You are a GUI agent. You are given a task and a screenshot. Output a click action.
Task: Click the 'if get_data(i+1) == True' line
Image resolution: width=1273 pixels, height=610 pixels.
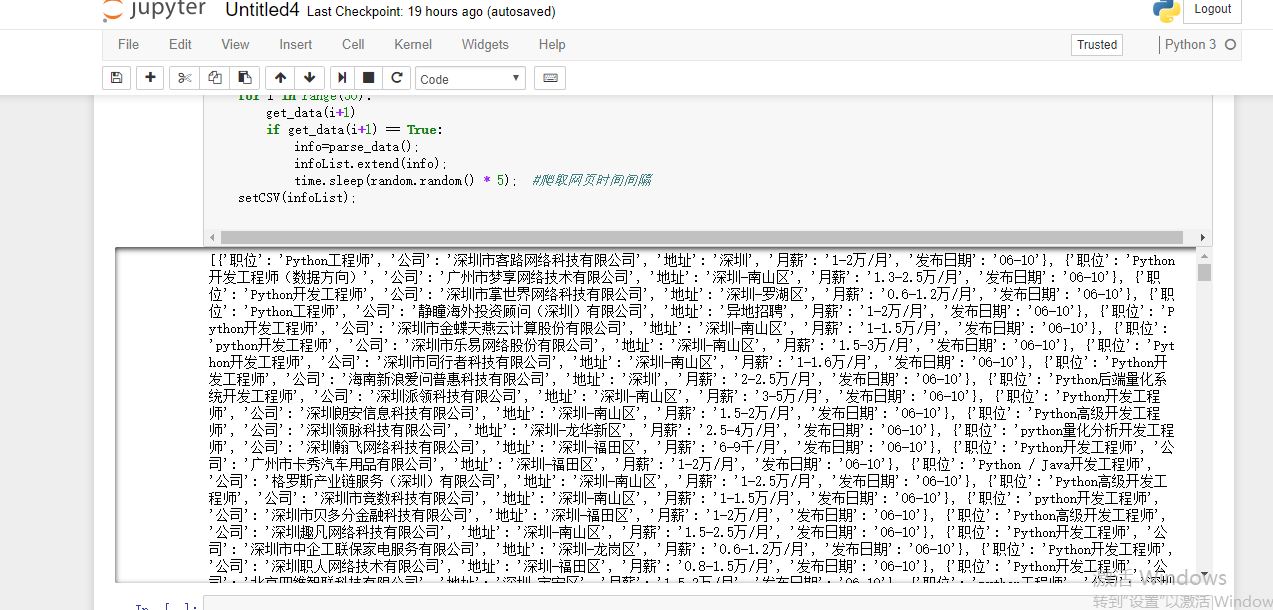tap(354, 129)
